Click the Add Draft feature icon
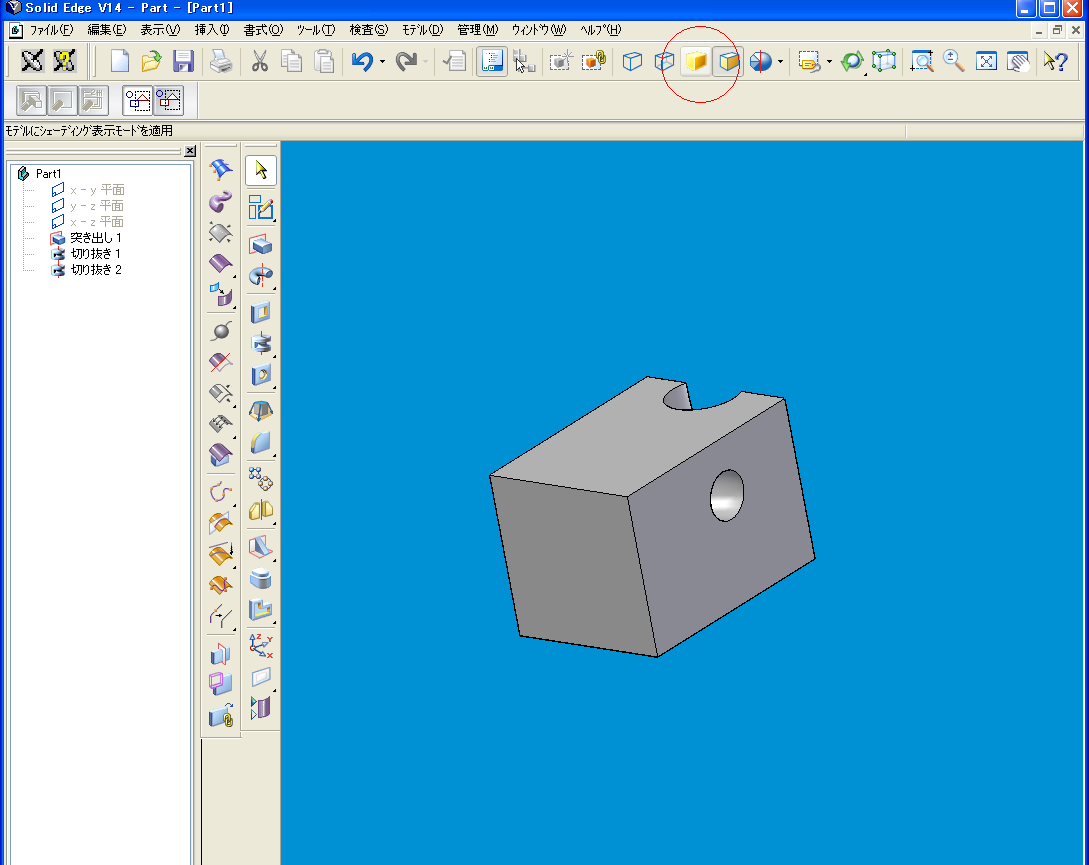1089x865 pixels. pos(261,411)
